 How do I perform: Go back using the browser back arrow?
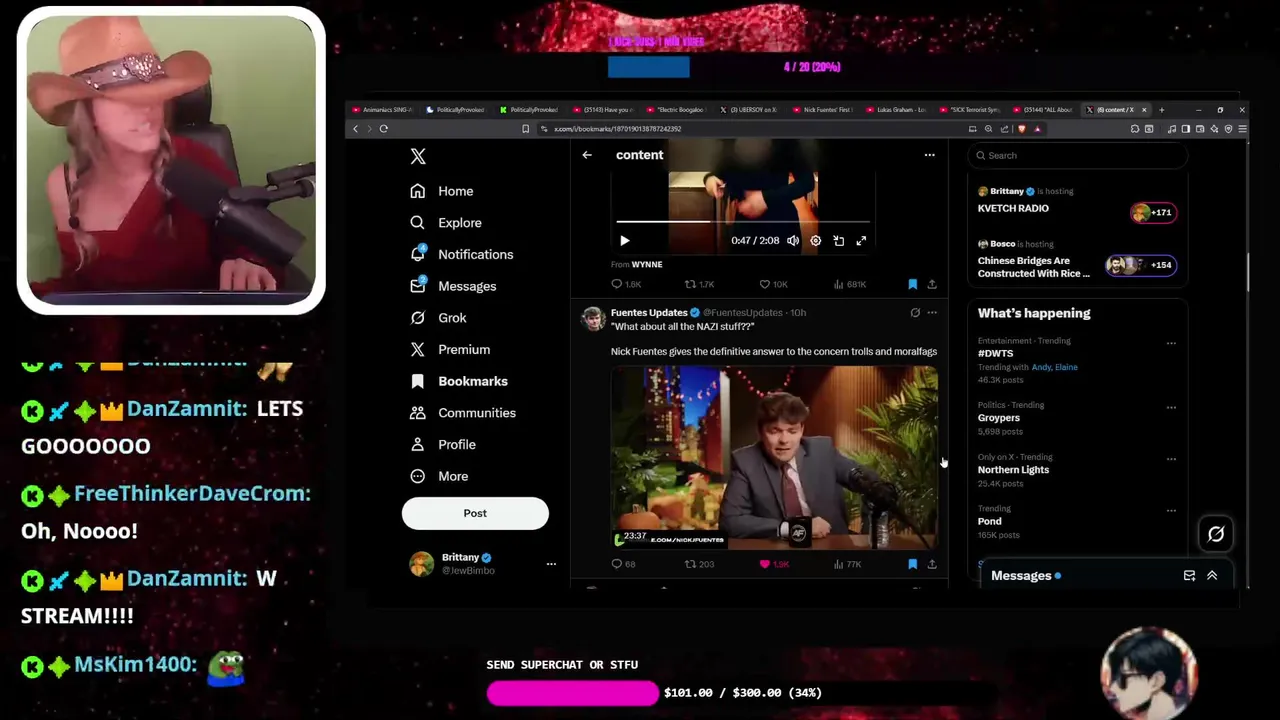click(355, 129)
